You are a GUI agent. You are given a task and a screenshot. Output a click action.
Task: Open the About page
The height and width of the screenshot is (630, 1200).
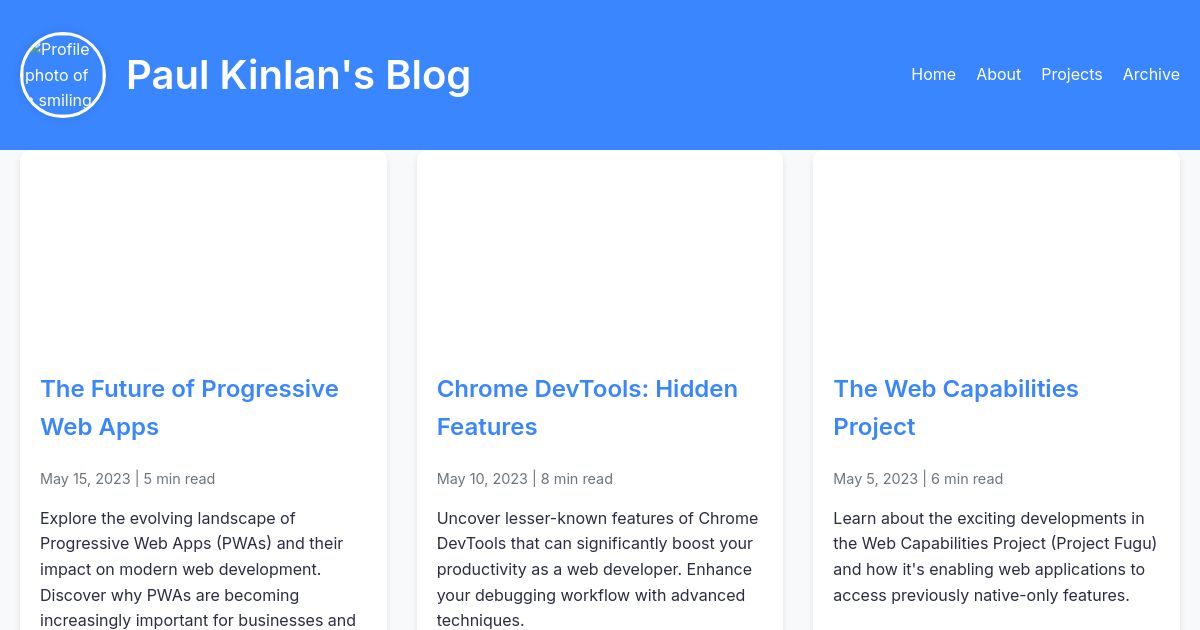coord(998,74)
